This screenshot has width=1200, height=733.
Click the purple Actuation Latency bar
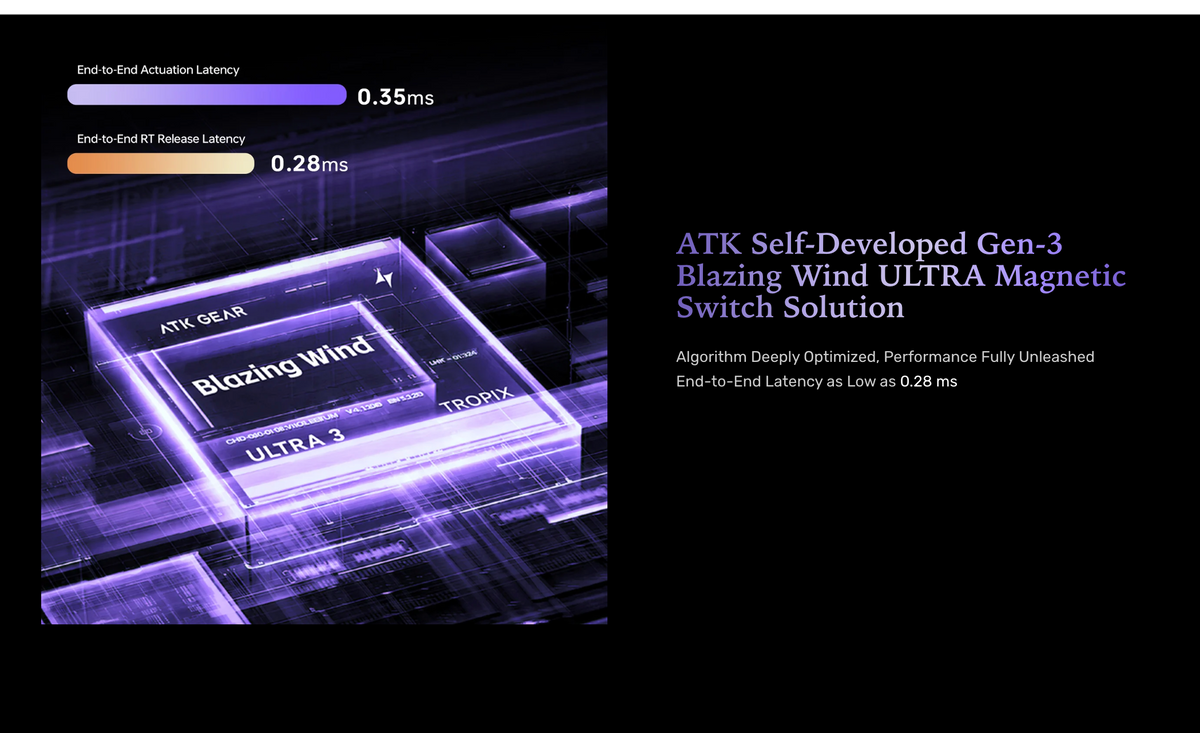[207, 95]
